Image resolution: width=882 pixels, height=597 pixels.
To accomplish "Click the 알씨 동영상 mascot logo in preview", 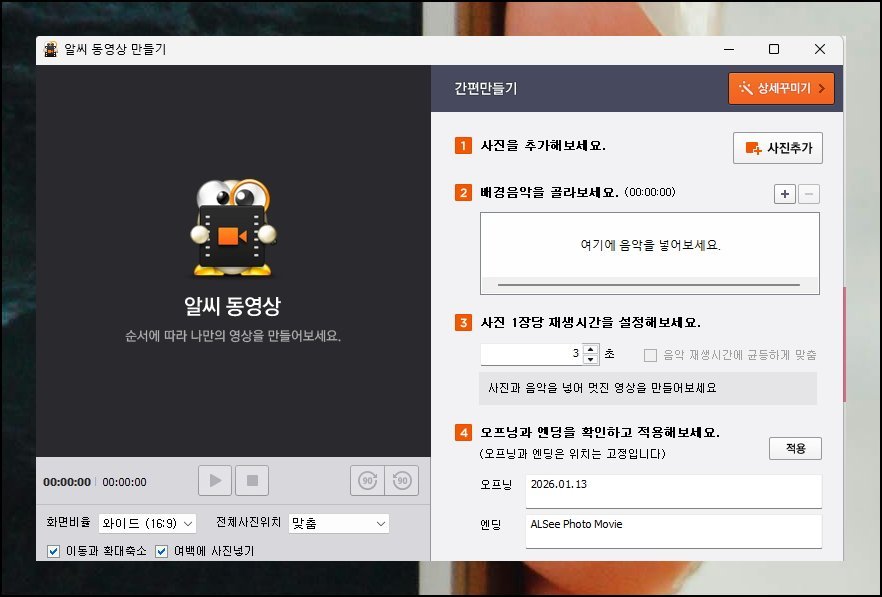I will point(233,227).
